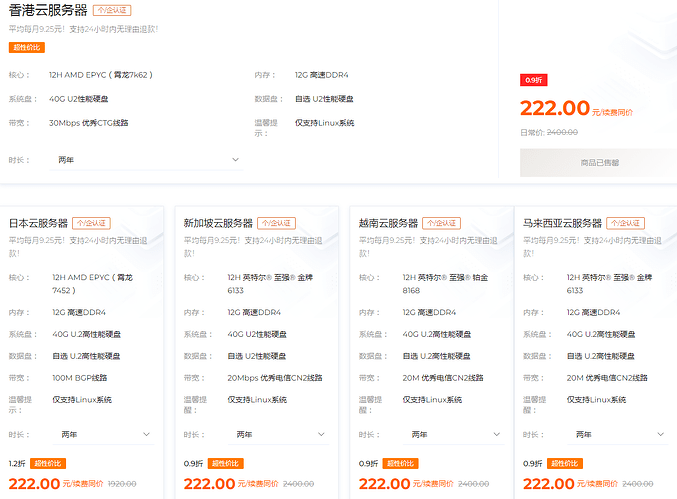Click 个/企认证 badge next to 日本云服务器

[x=92, y=223]
